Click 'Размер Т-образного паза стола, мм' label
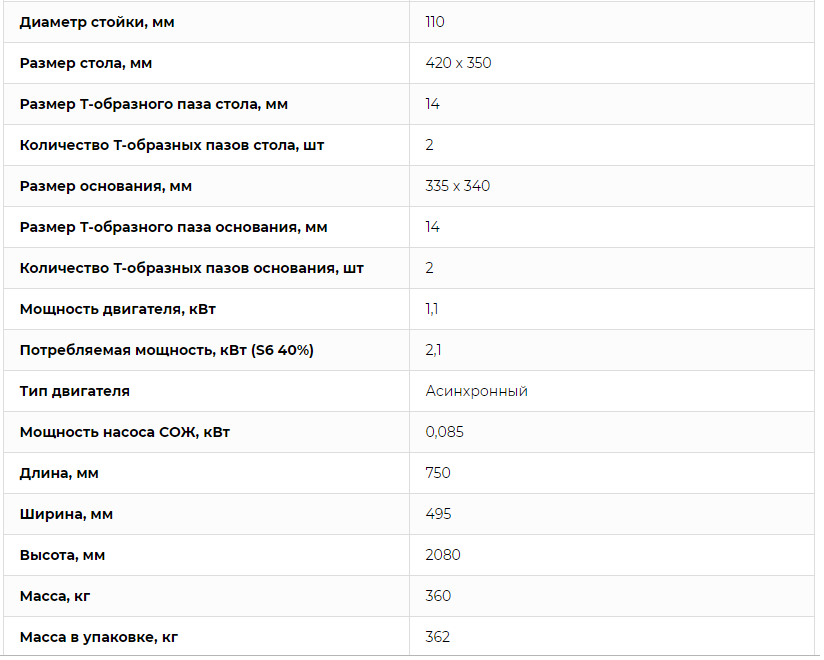Screen dimensions: 824x660 coord(153,105)
